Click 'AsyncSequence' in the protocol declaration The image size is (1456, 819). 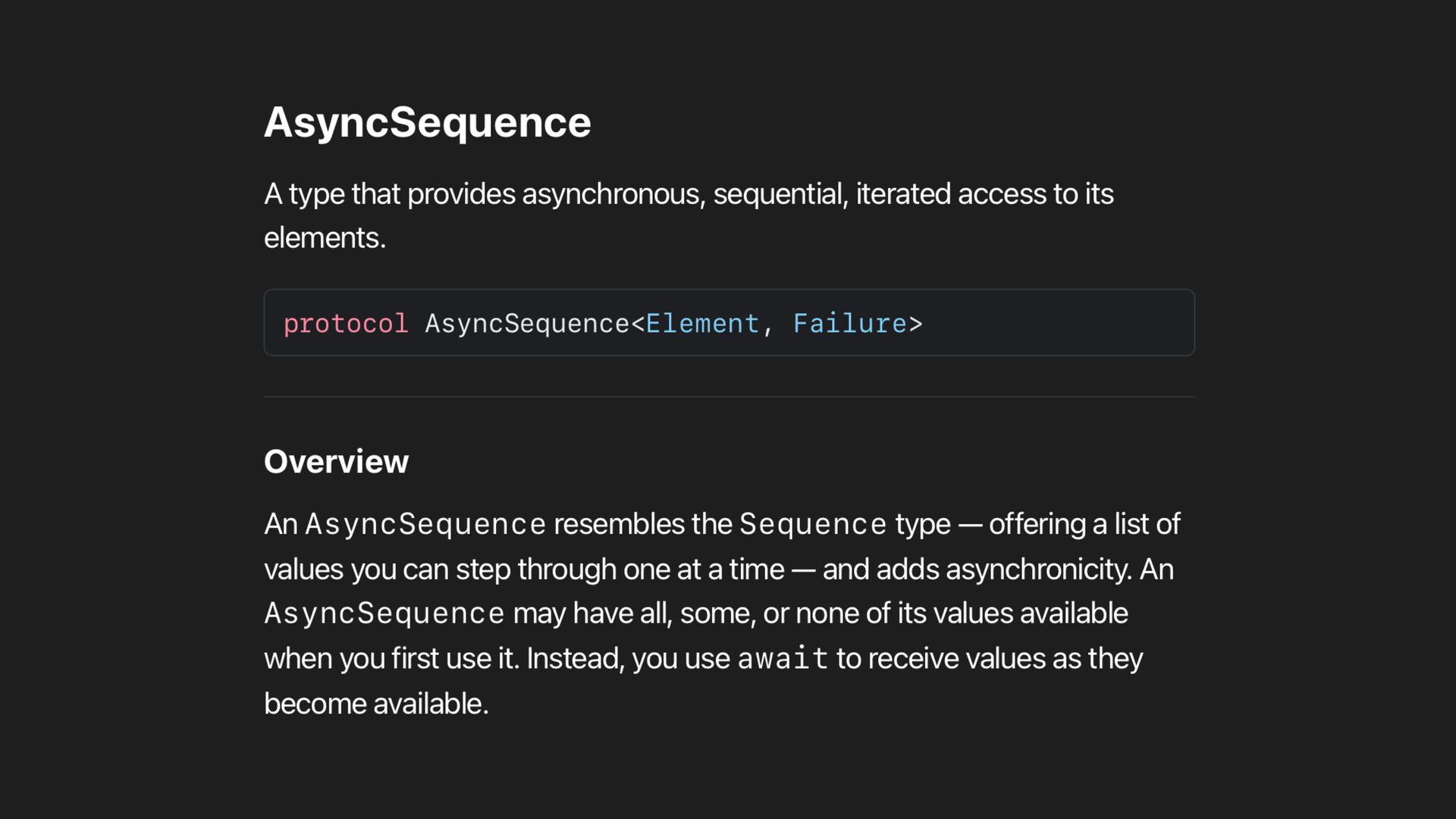[x=526, y=324]
